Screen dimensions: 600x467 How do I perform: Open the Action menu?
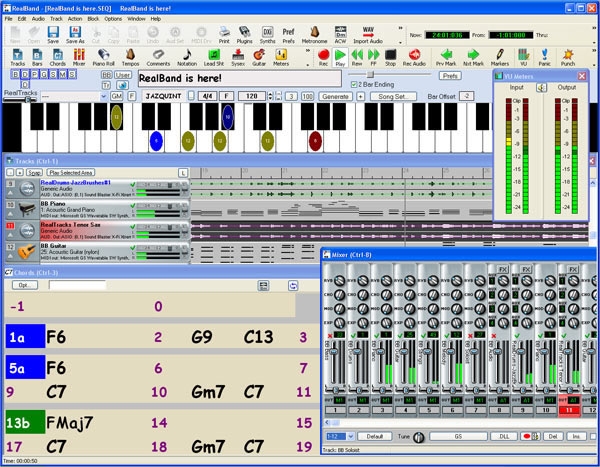75,19
